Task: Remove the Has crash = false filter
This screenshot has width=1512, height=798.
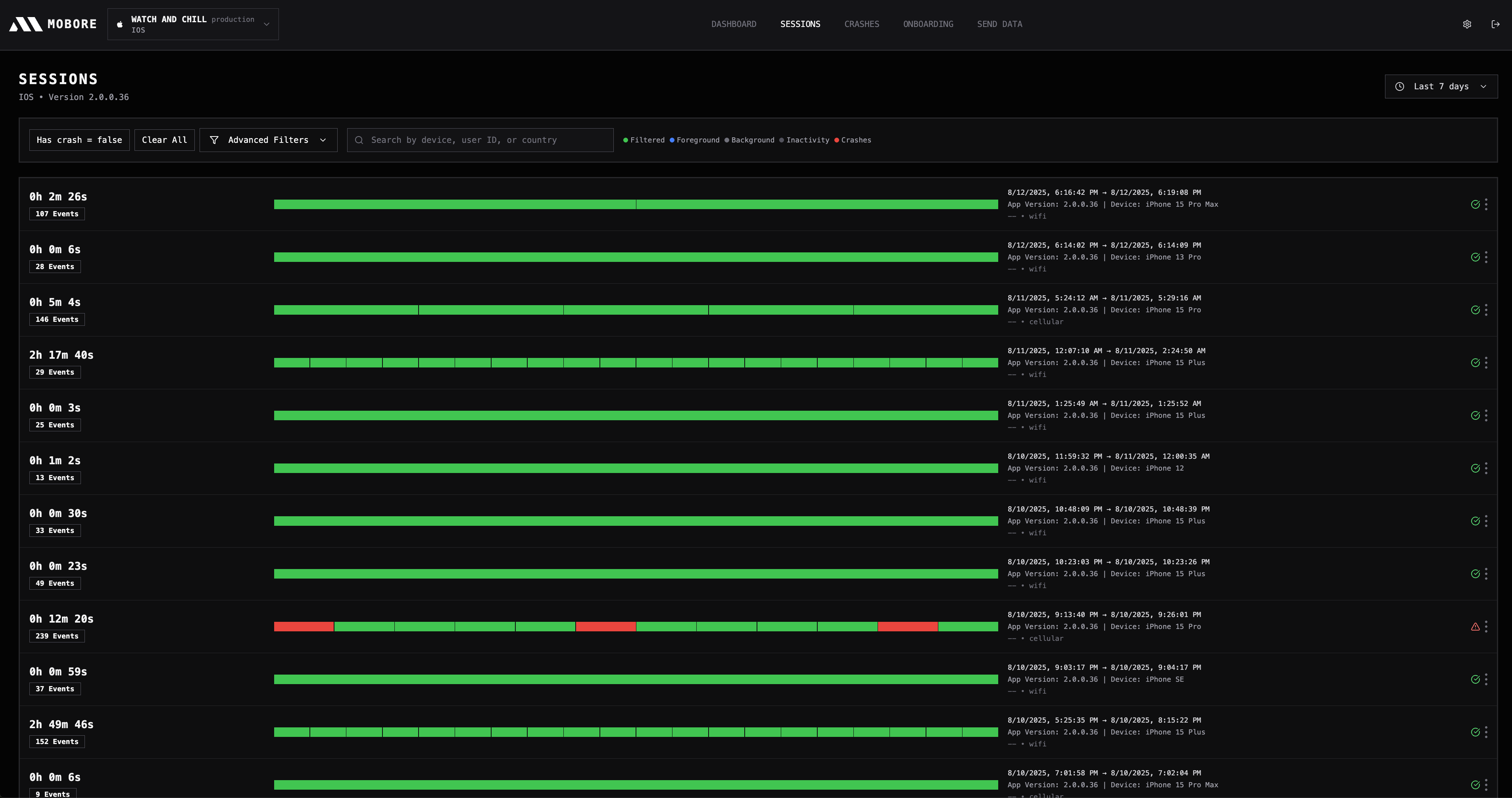Action: [79, 140]
